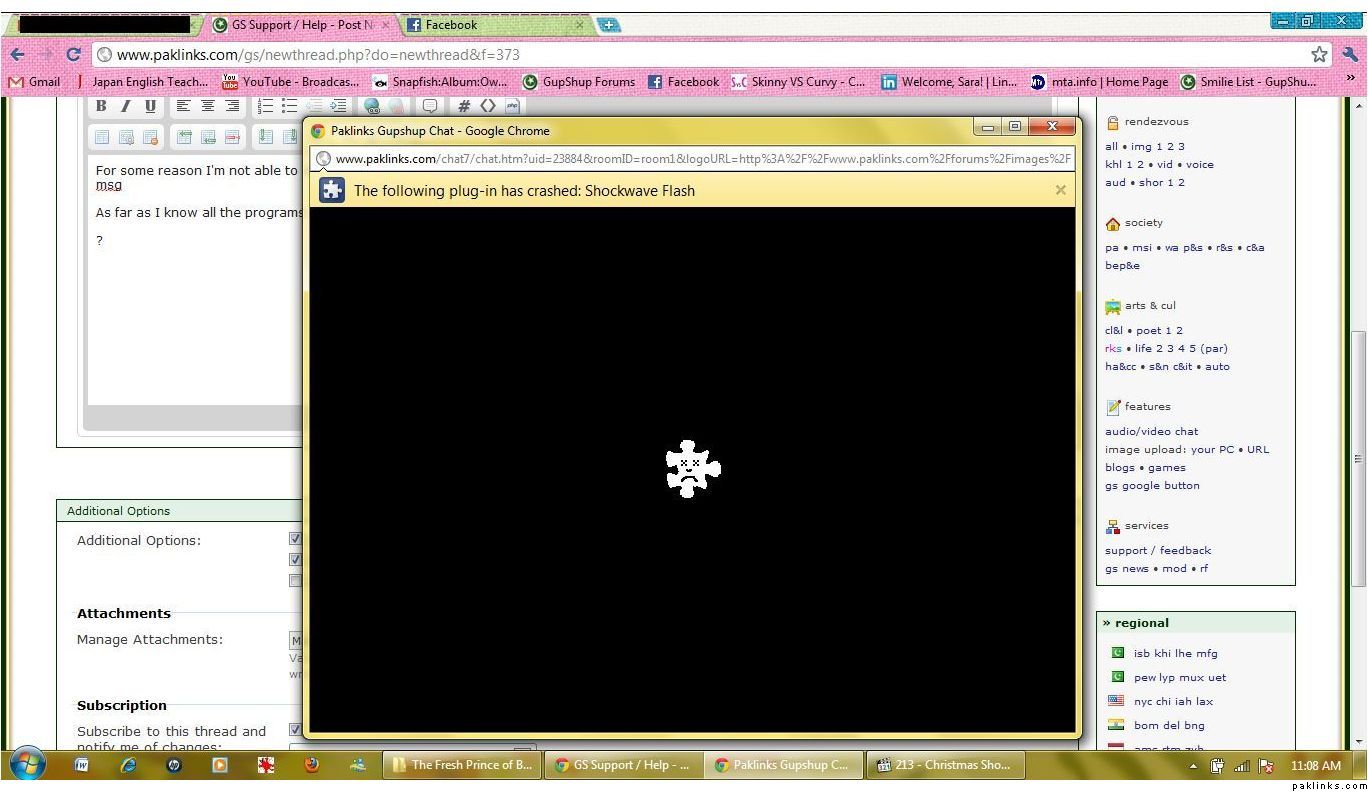Bookmark page with the star icon
The image size is (1368, 792).
pos(1319,54)
